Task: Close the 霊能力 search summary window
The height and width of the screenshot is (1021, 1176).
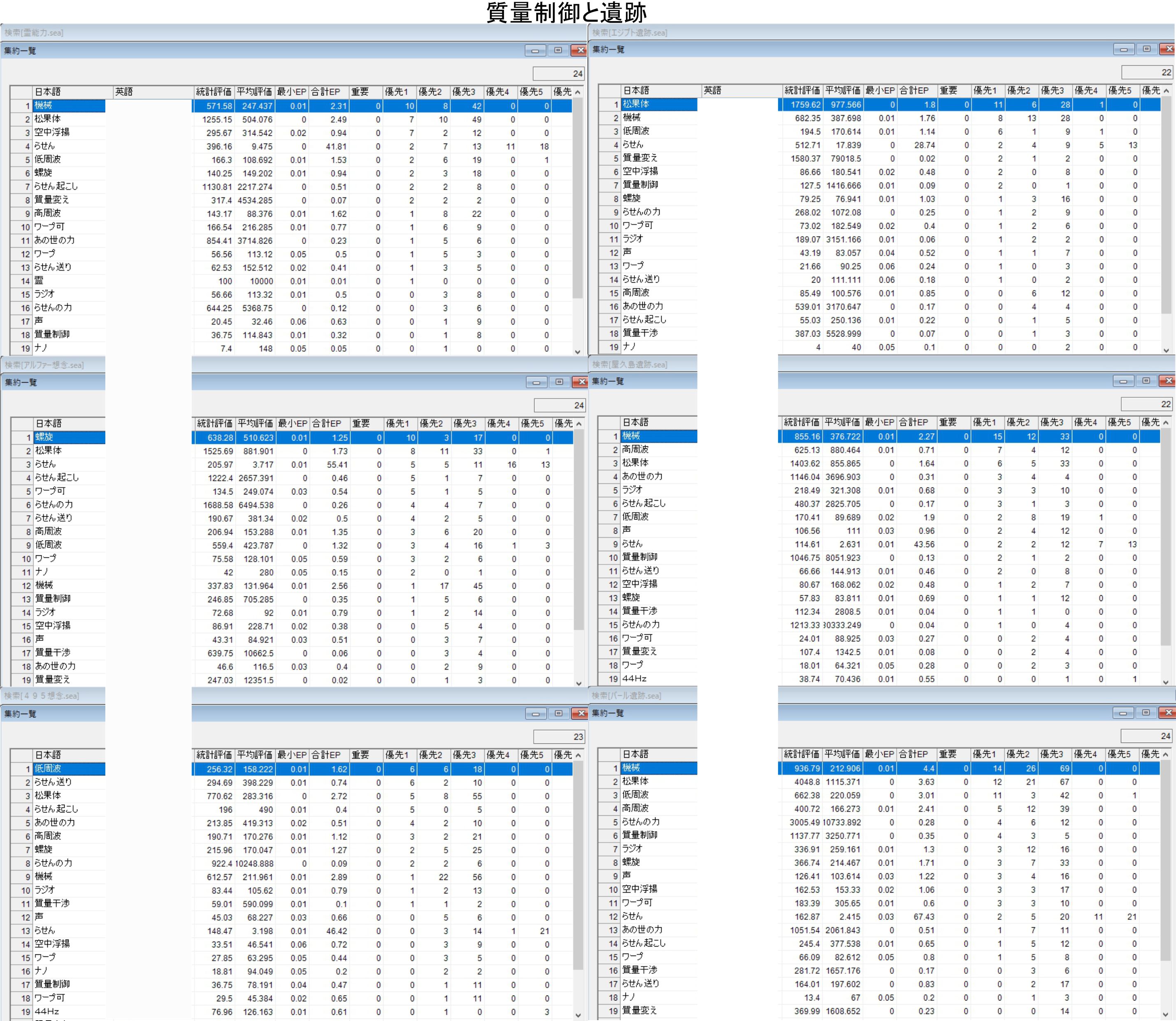Action: (579, 50)
